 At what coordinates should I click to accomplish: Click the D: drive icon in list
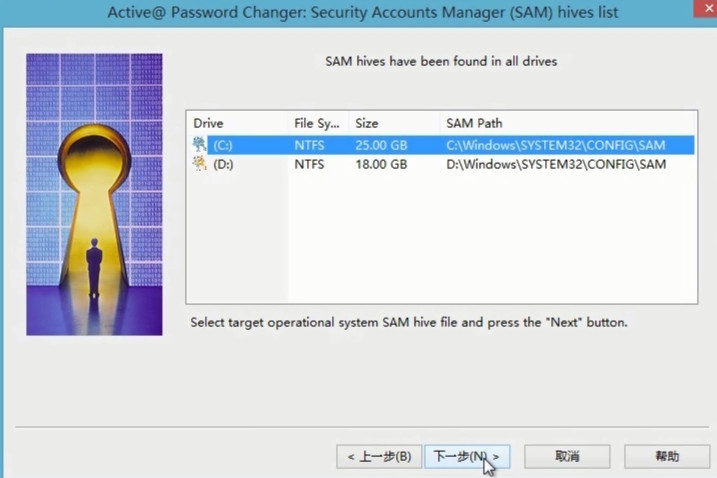[x=199, y=163]
